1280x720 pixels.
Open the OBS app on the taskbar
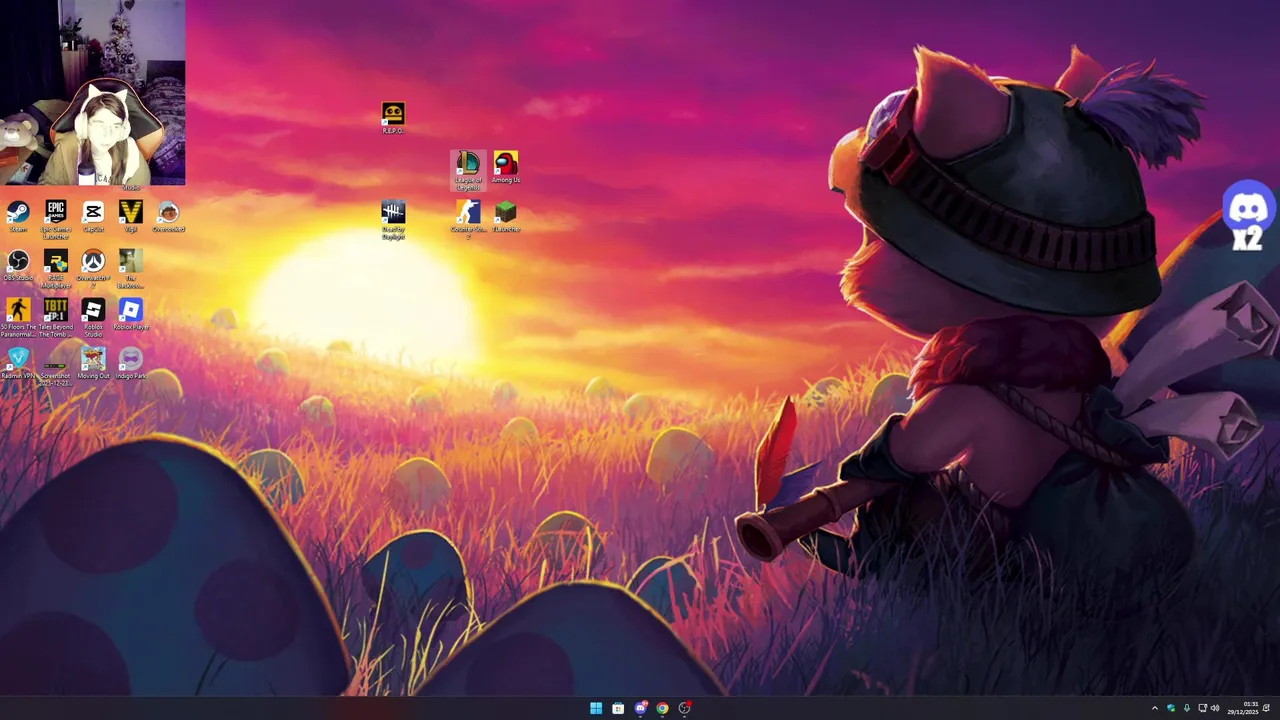tap(684, 708)
